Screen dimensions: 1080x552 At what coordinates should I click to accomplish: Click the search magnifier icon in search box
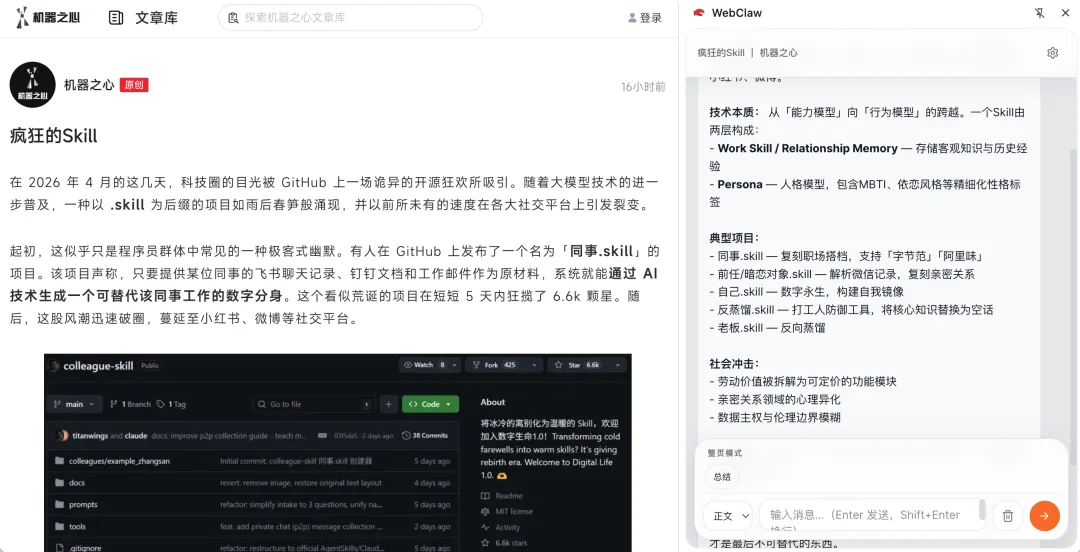[233, 18]
